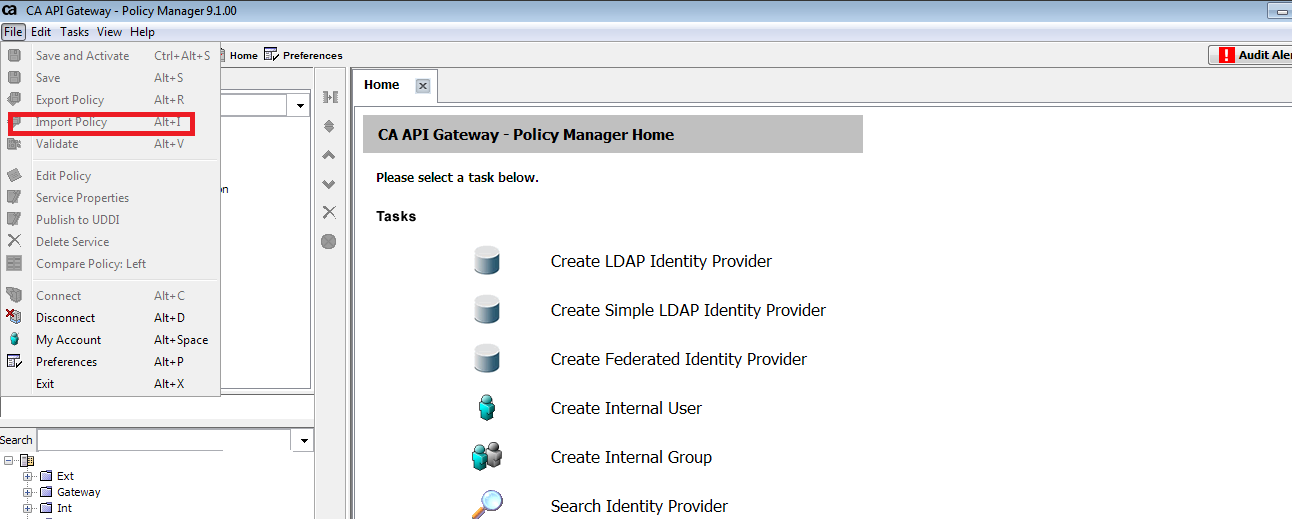
Task: Select Delete Service menu item
Action: click(110, 242)
